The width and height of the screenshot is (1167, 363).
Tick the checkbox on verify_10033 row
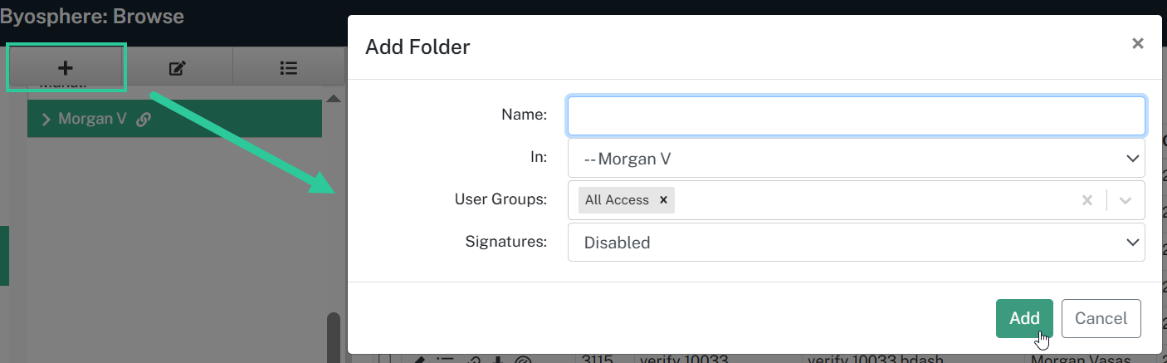pos(384,360)
